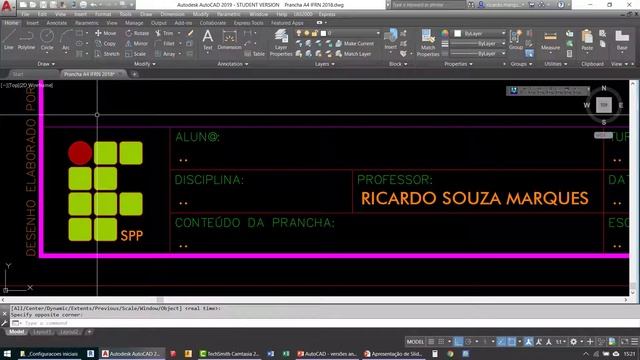This screenshot has width=640, height=360.
Task: Open Windows Start menu
Action: tap(7, 353)
